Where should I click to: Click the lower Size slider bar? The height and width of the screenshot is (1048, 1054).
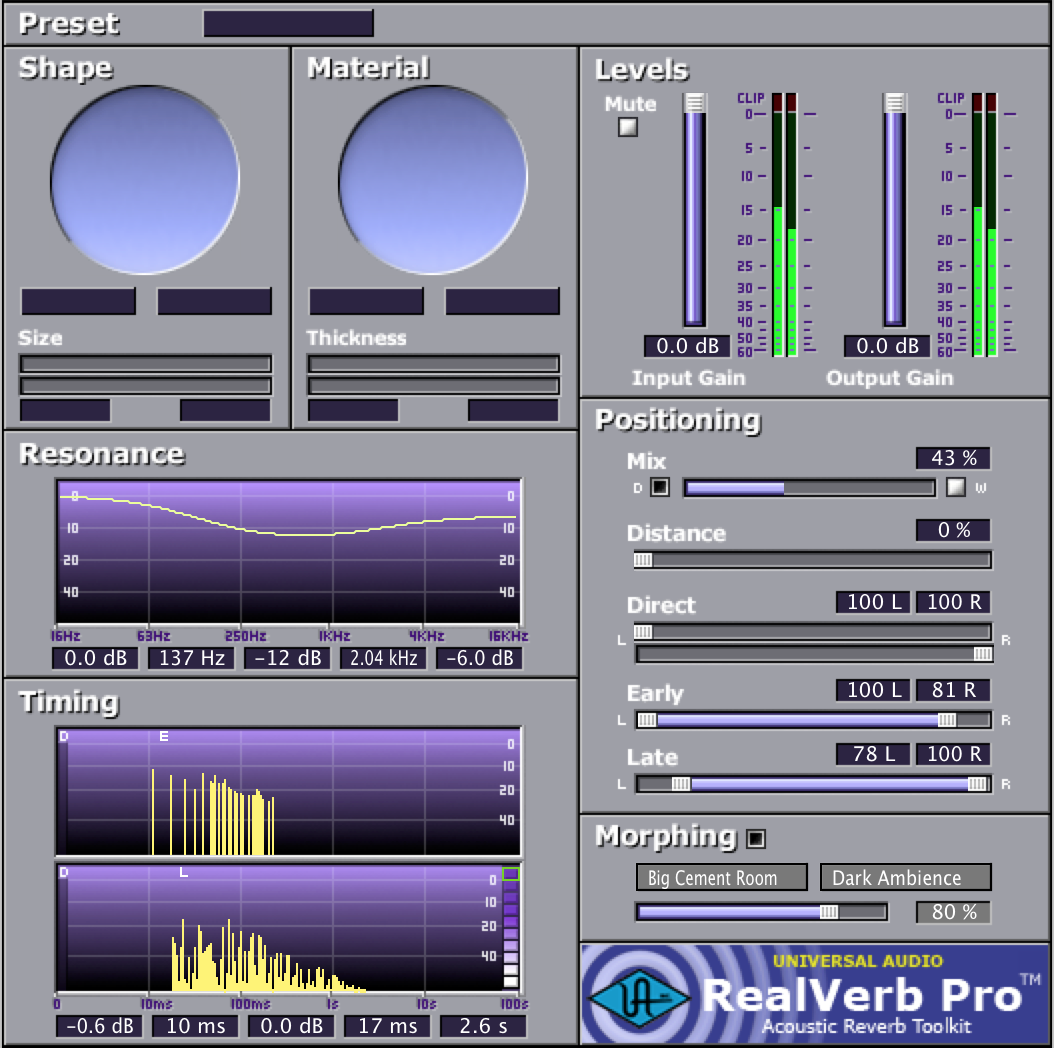[146, 386]
